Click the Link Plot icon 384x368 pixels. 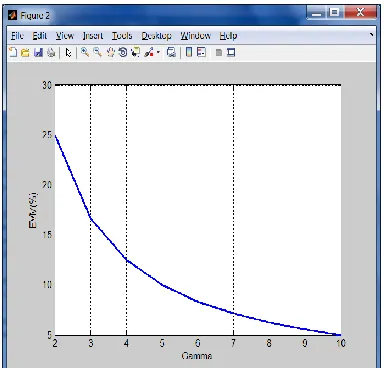tap(171, 53)
